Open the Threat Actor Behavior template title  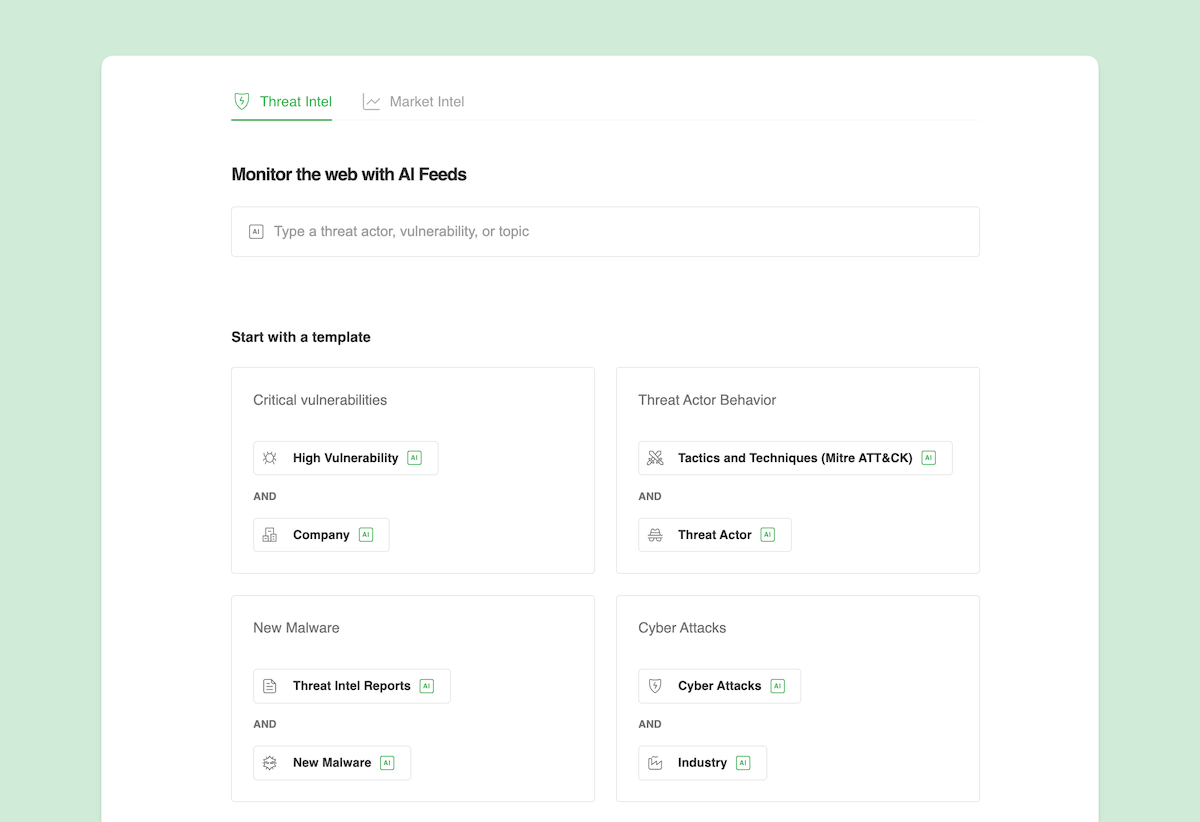coord(707,400)
